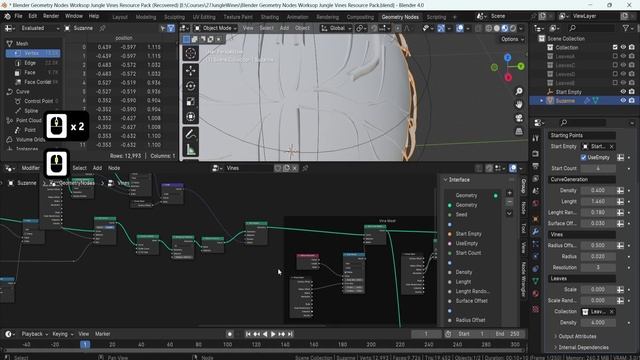
Task: Open the Object Data green triangle tab
Action: pyautogui.click(x=536, y=281)
